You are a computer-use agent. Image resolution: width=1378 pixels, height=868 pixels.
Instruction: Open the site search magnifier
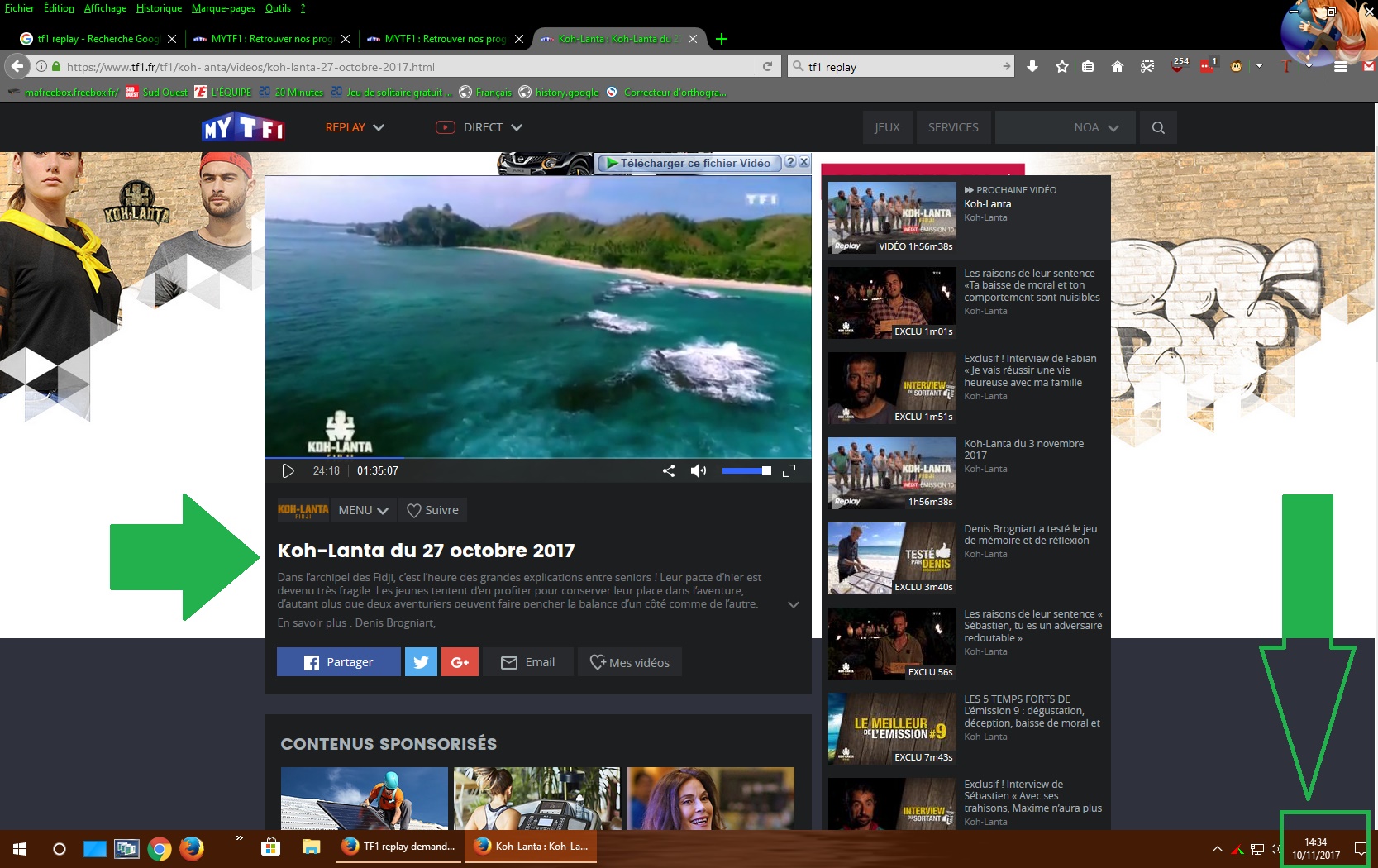coord(1158,127)
